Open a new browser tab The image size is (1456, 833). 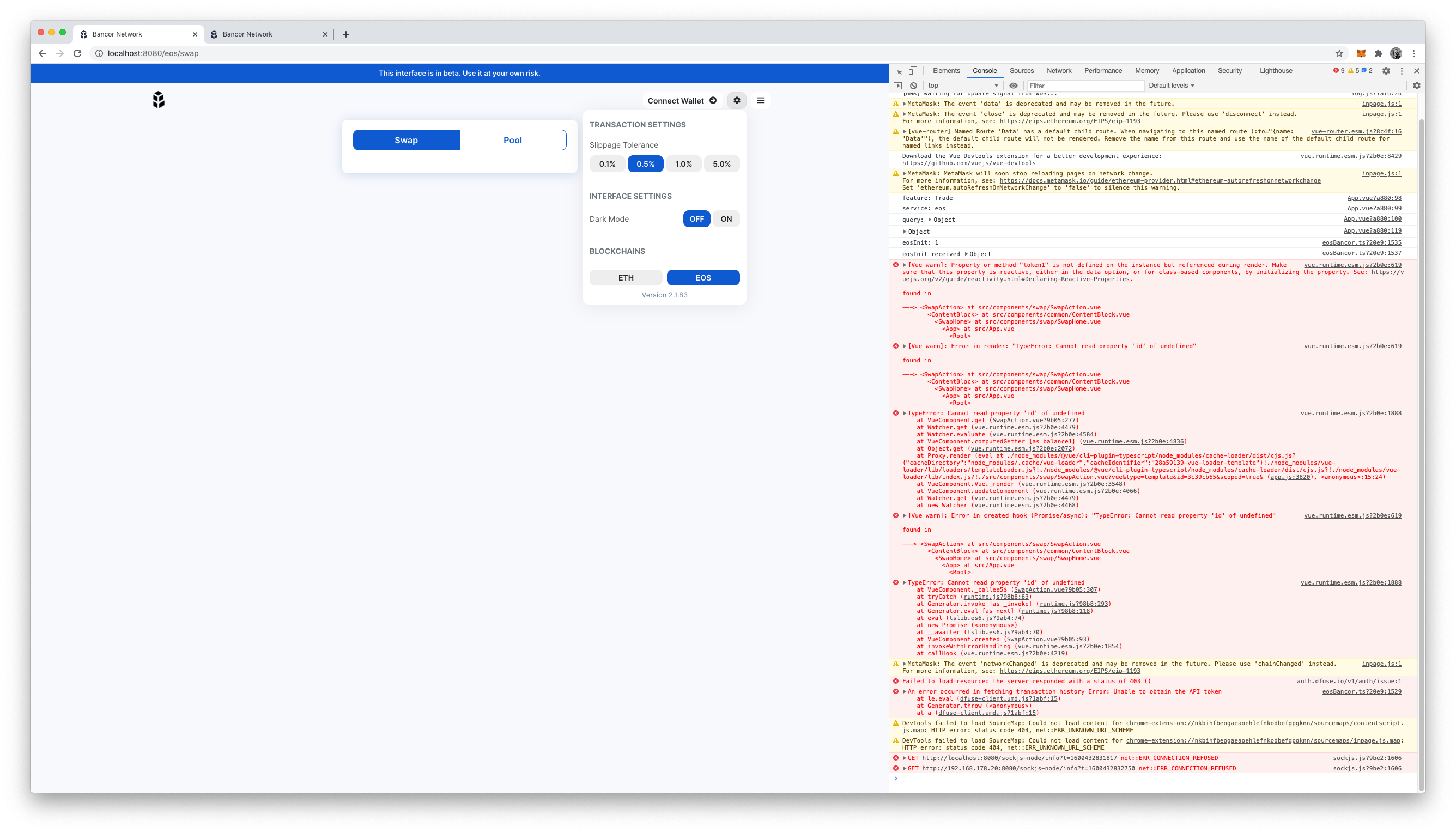(x=345, y=34)
